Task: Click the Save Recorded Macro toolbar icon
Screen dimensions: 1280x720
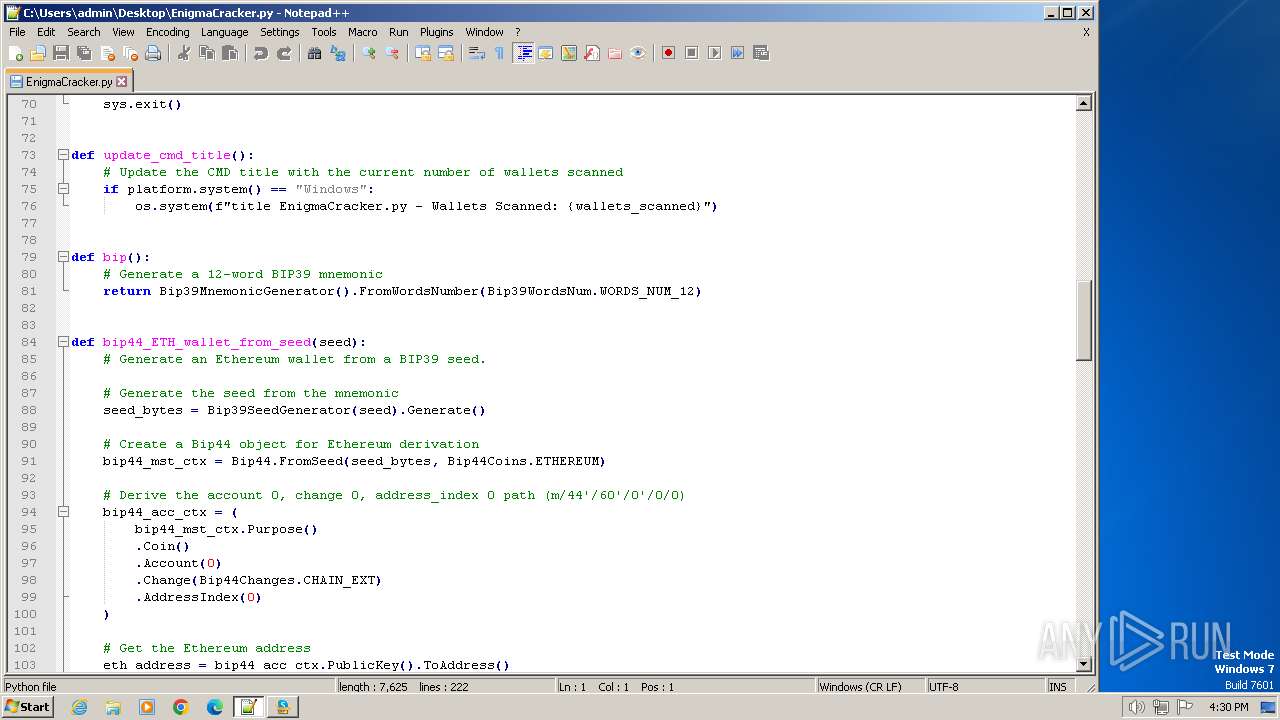Action: pyautogui.click(x=760, y=53)
